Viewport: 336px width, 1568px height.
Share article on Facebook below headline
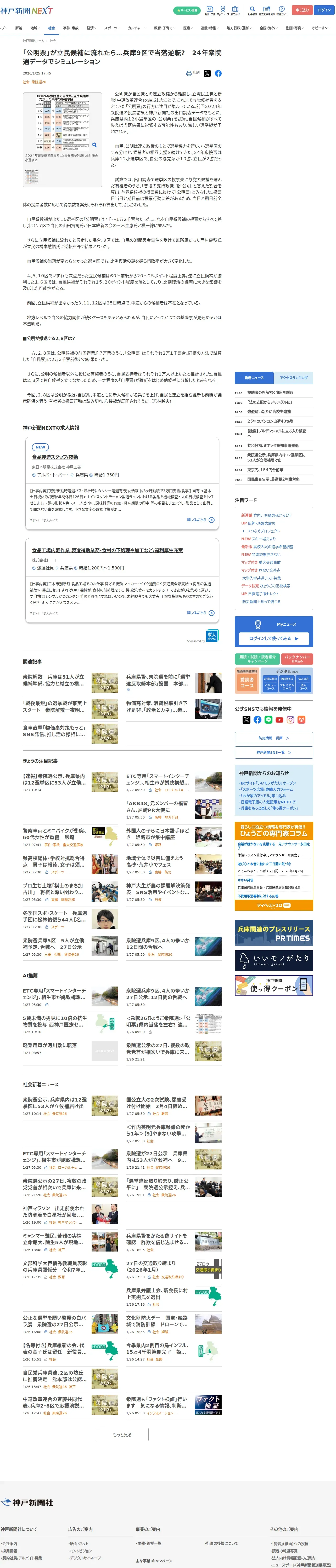point(218,73)
